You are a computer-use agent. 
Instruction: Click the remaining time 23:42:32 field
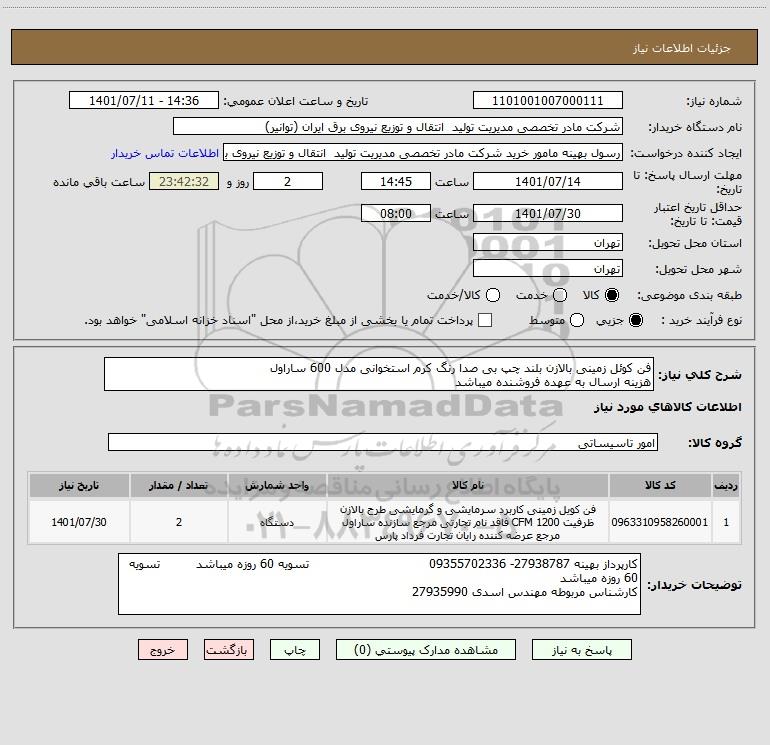point(184,181)
